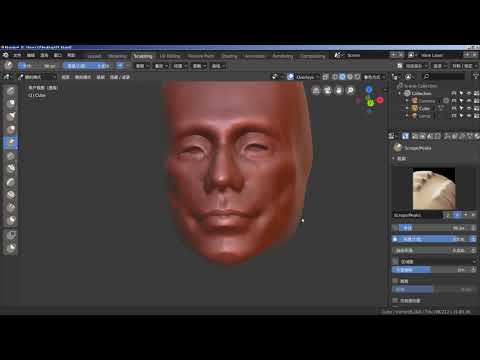Image resolution: width=480 pixels, height=360 pixels.
Task: Switch to wireframe viewport shading icon
Action: pos(335,77)
